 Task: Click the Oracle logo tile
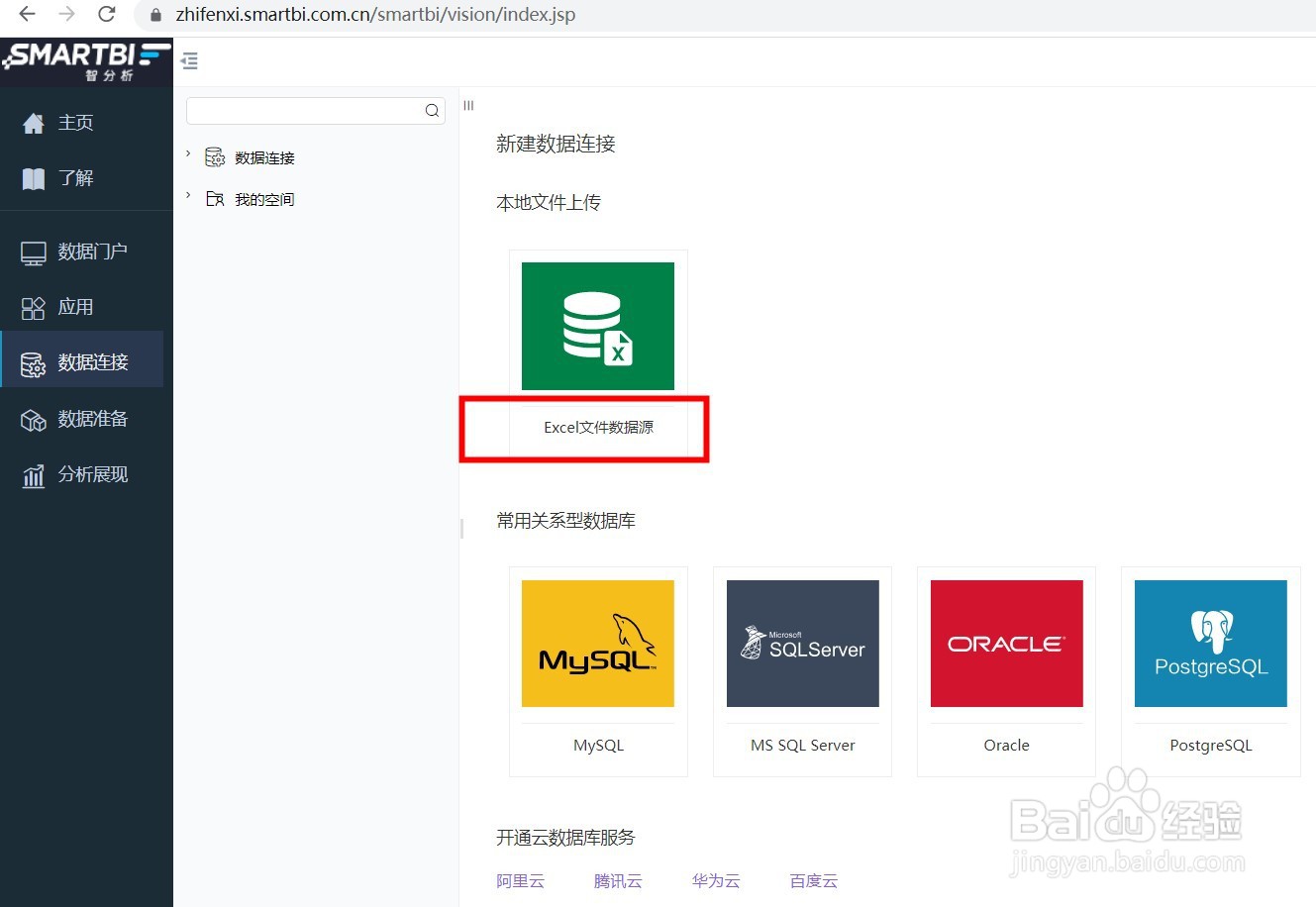click(x=1007, y=644)
